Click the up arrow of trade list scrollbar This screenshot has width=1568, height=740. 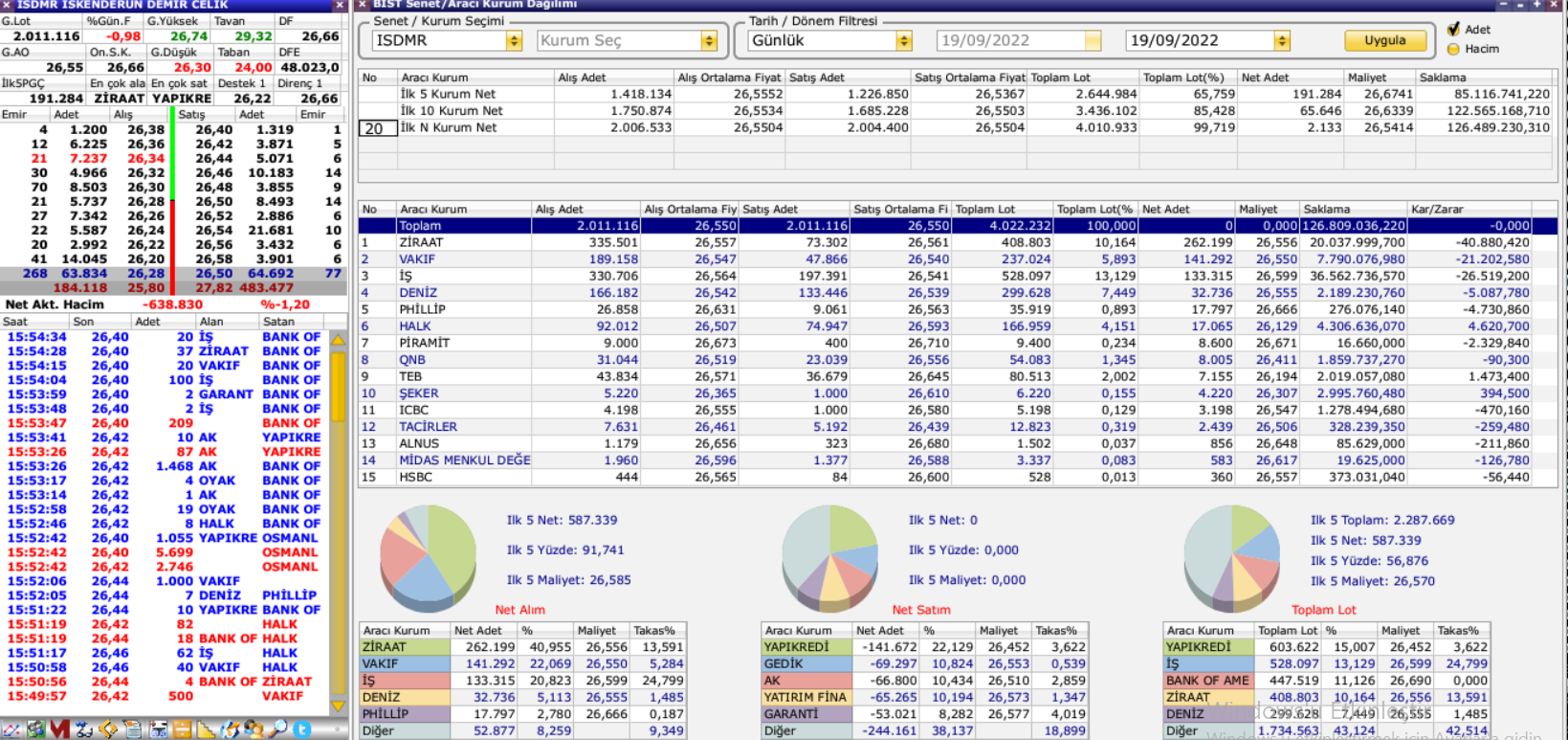click(x=338, y=340)
